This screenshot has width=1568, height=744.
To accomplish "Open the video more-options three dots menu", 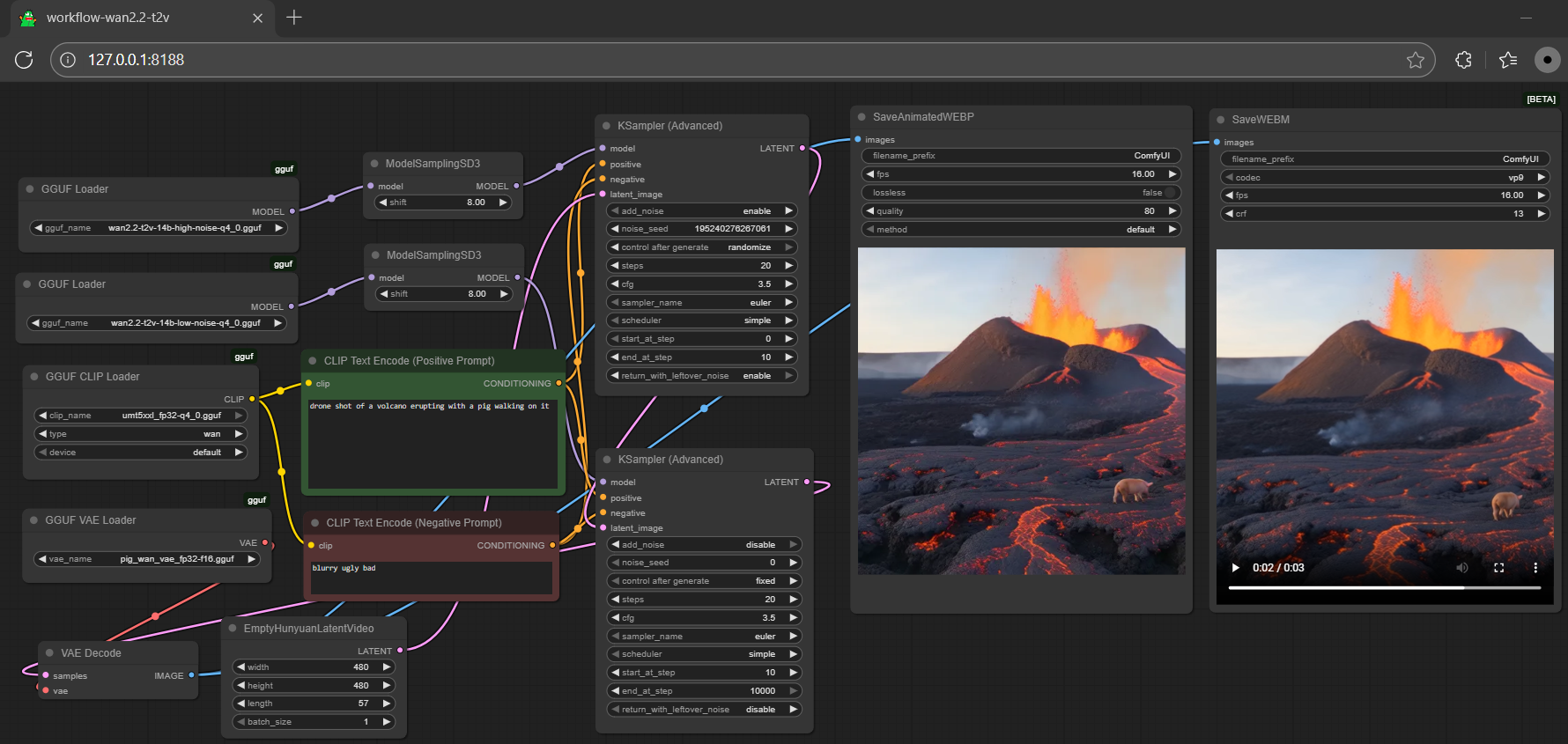I will pos(1535,568).
